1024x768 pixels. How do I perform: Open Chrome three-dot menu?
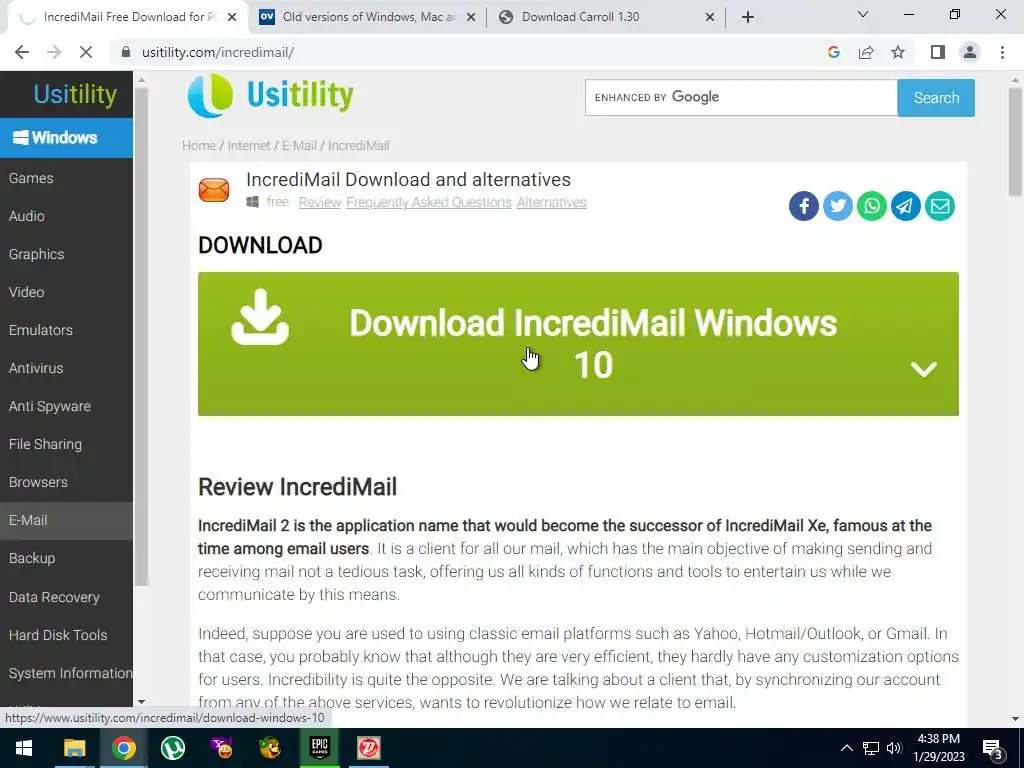pyautogui.click(x=1002, y=52)
